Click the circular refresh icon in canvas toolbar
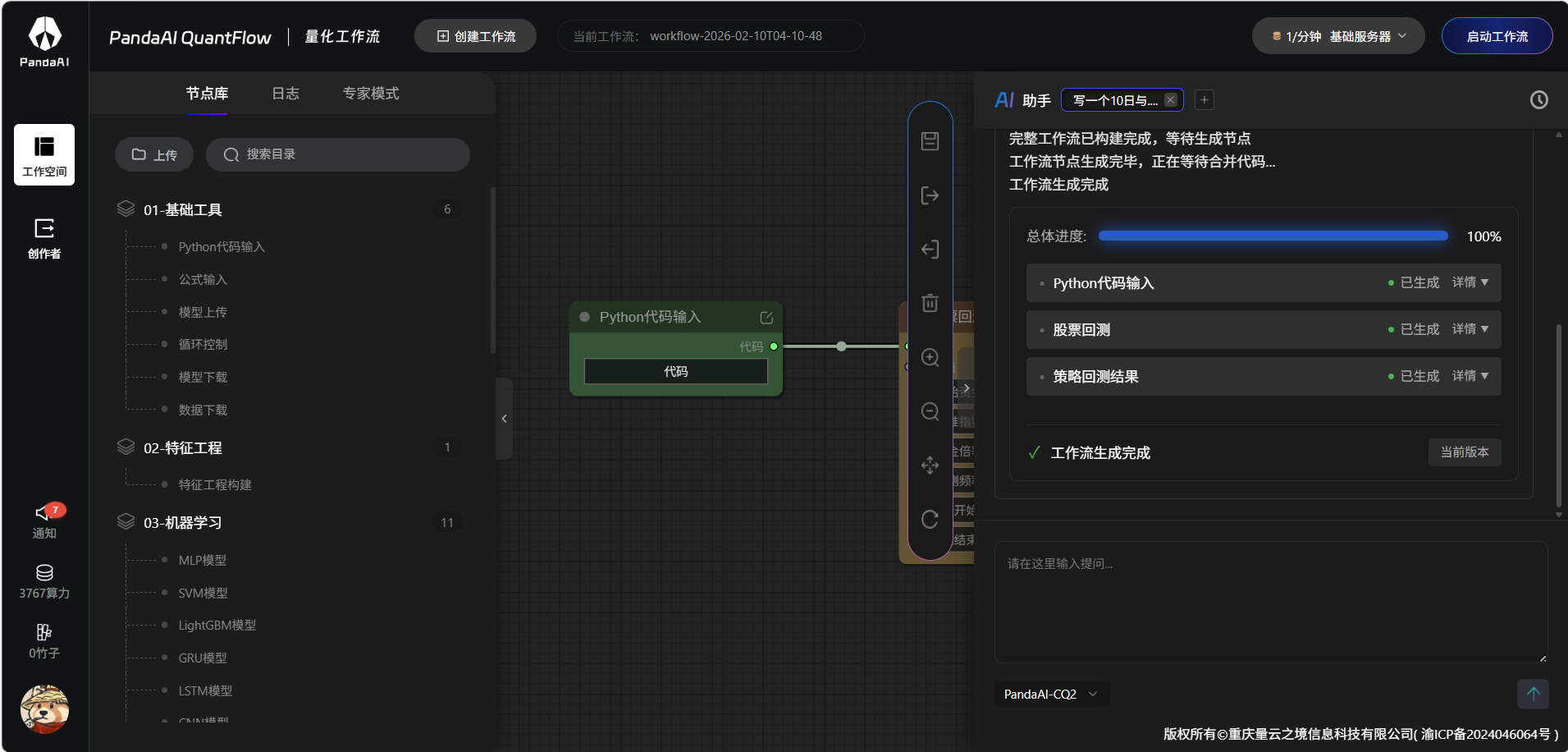Screen dimensions: 1568x752 (x=930, y=520)
